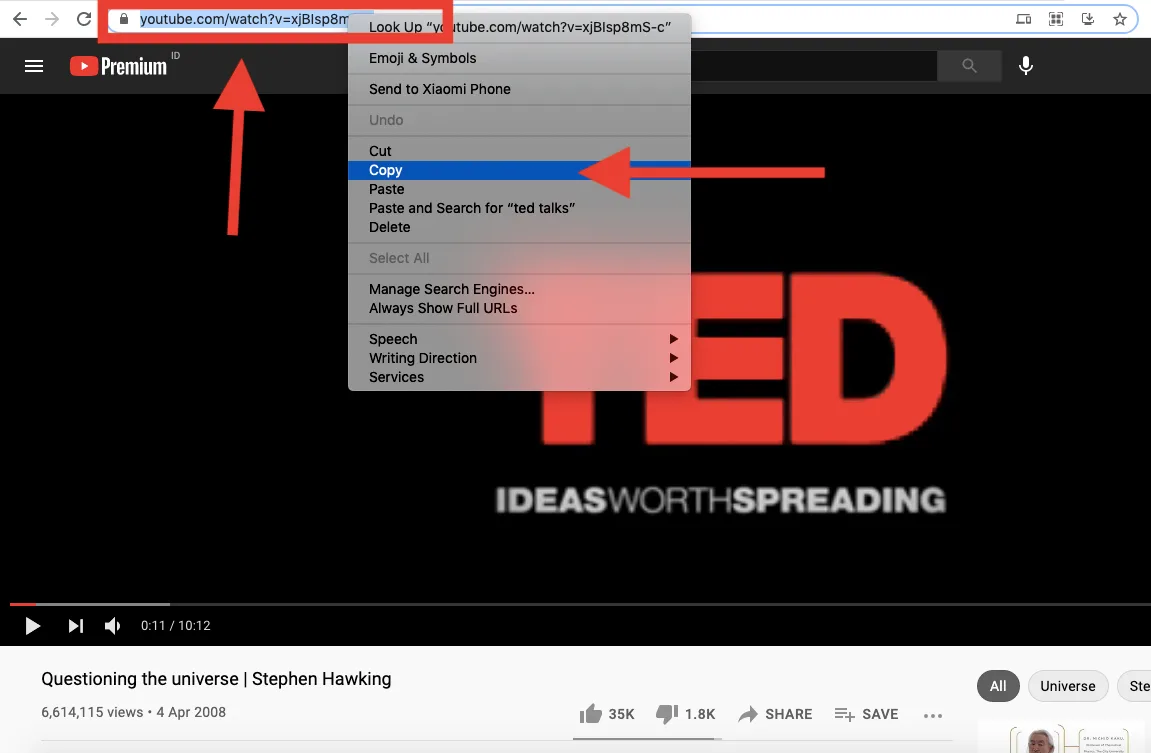Screen dimensions: 1151x753
Task: Select the Universe filter chip
Action: point(1067,686)
